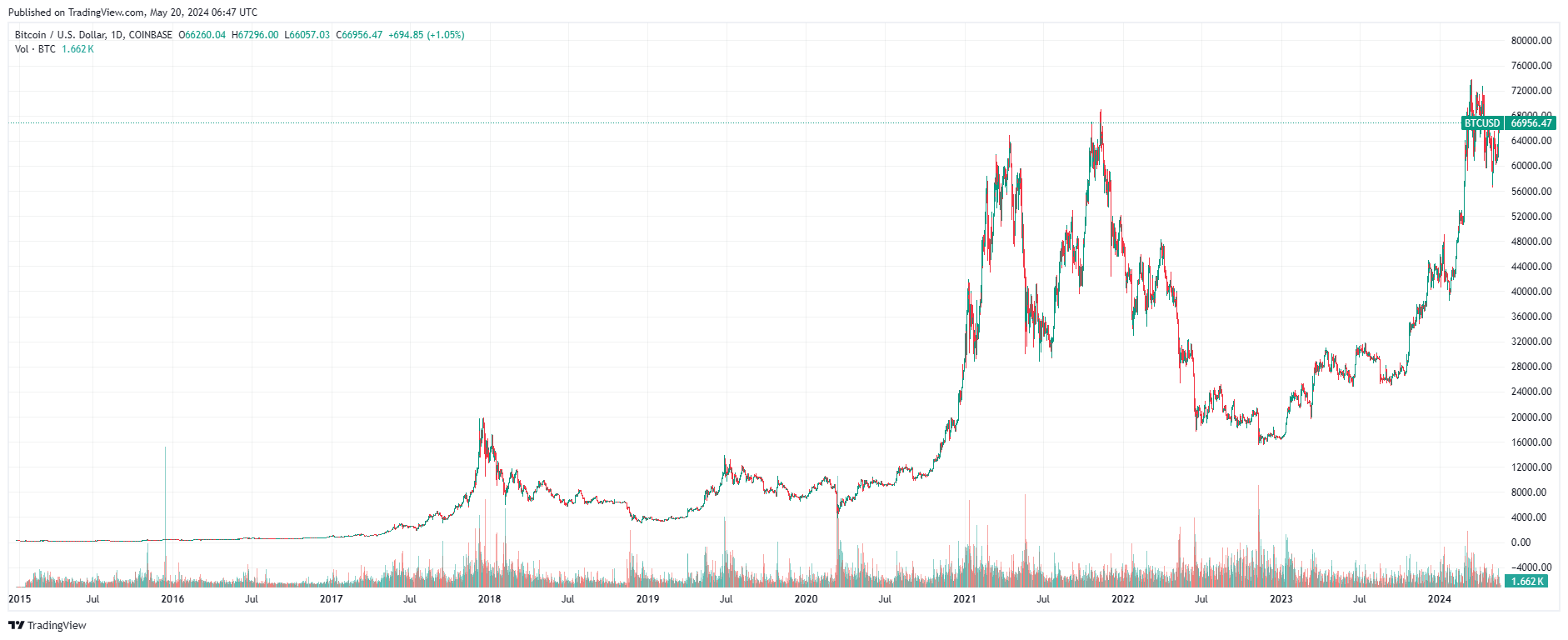Click the TradingView logo at bottom left

tap(47, 625)
